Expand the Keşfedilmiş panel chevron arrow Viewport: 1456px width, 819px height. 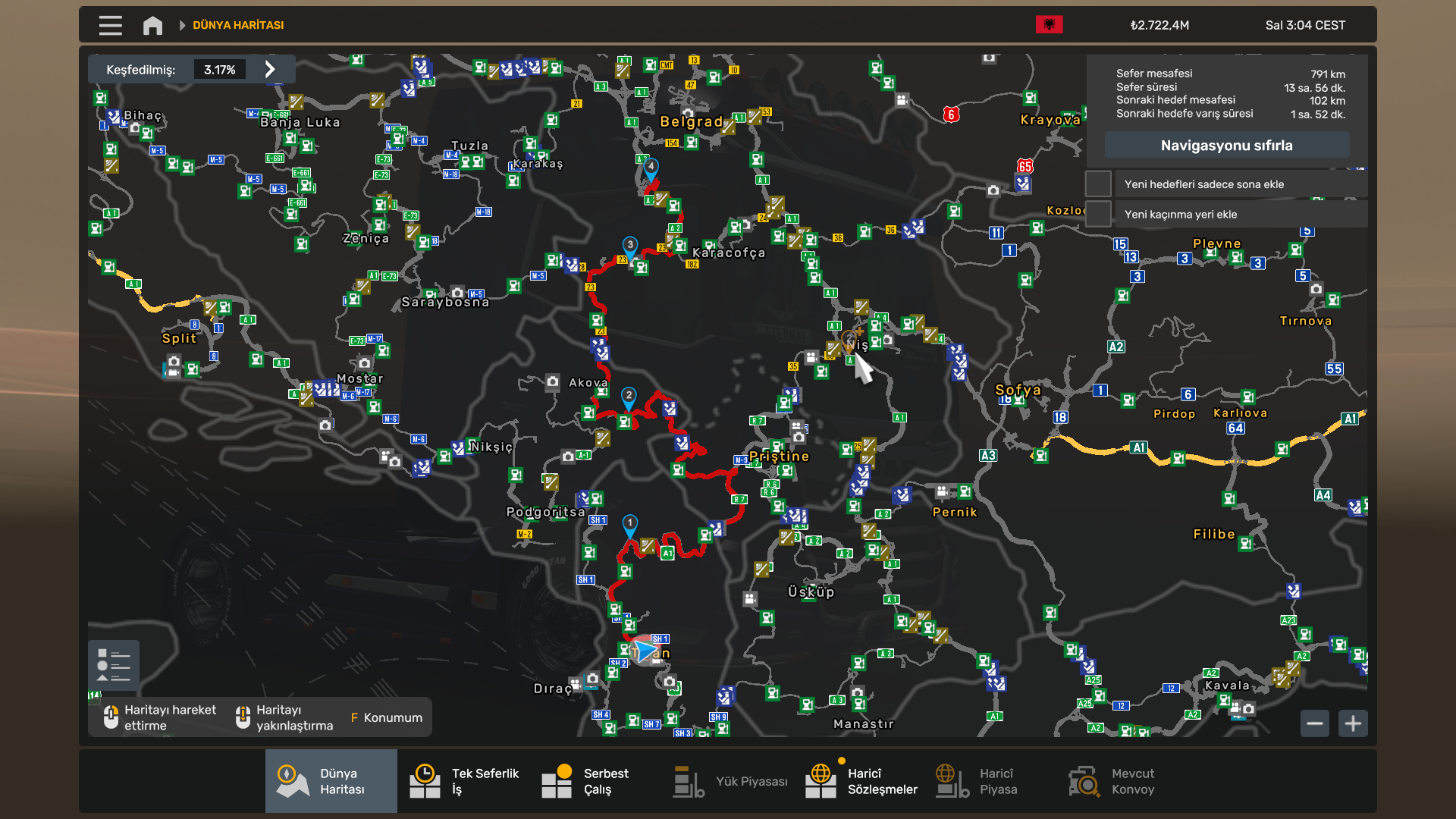click(270, 70)
